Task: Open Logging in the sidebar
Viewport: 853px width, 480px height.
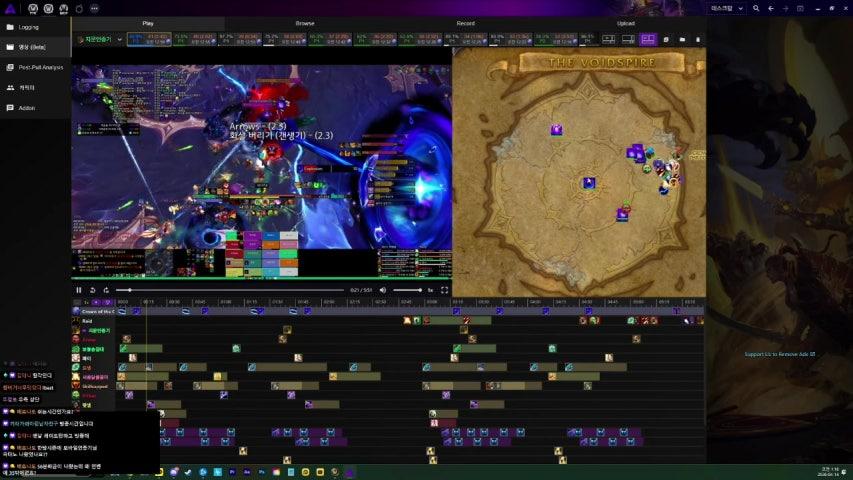Action: 35,27
